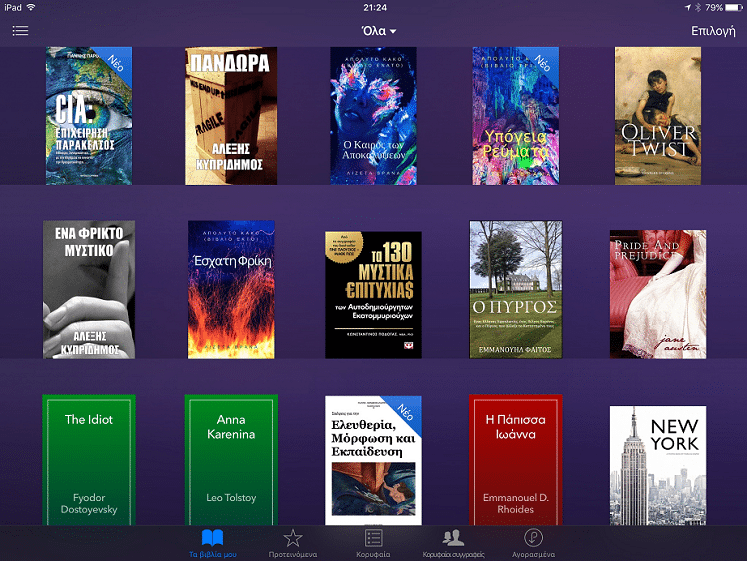Open the Έσχατη Φρίκη book
This screenshot has height=561, width=747.
point(231,290)
